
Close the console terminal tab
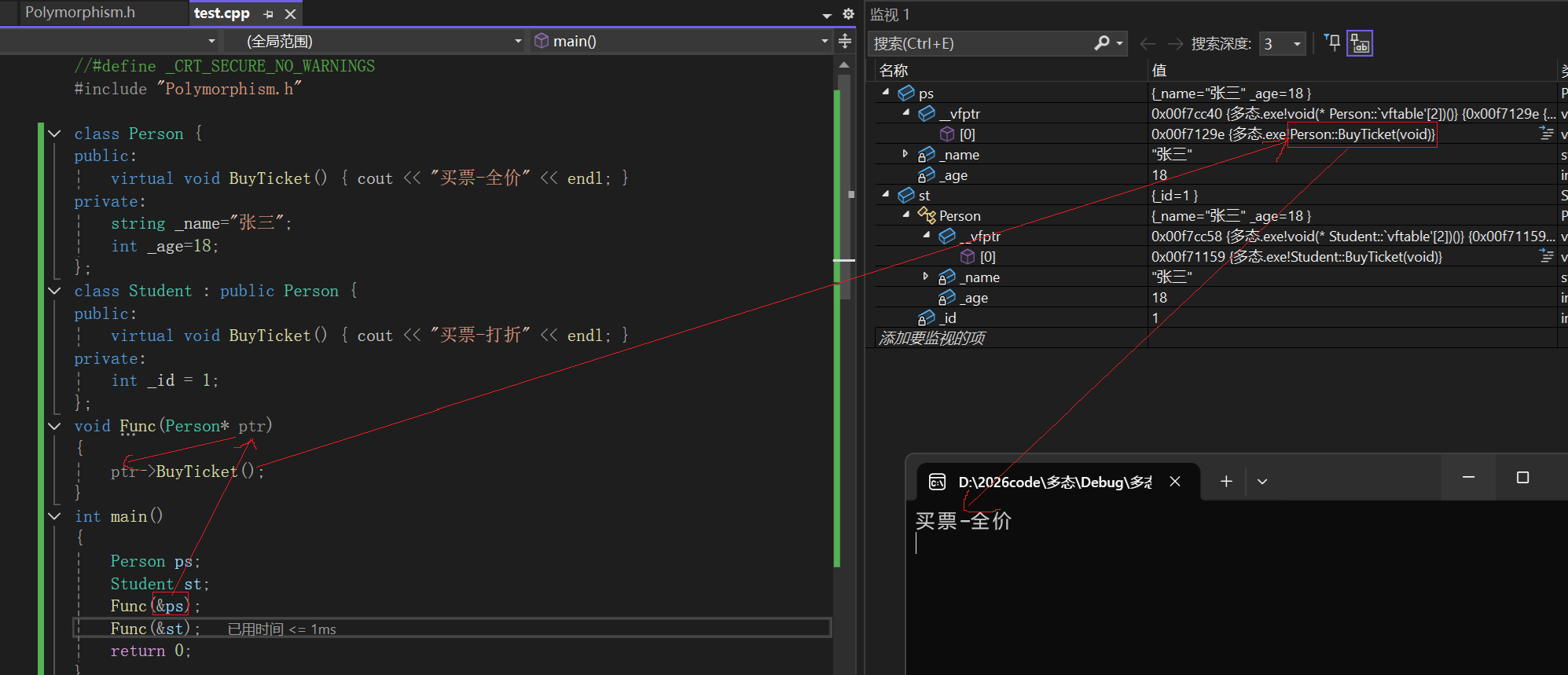[1175, 482]
